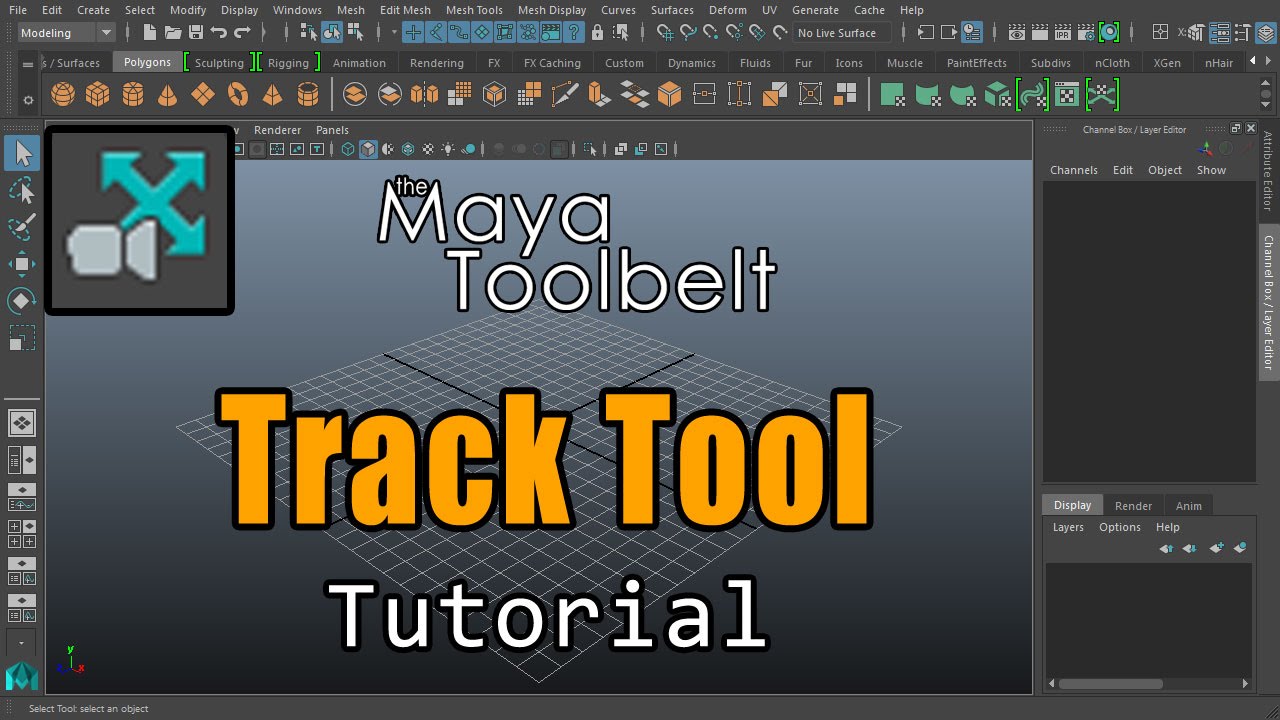Open the Deform menu
This screenshot has width=1280, height=720.
pyautogui.click(x=727, y=10)
